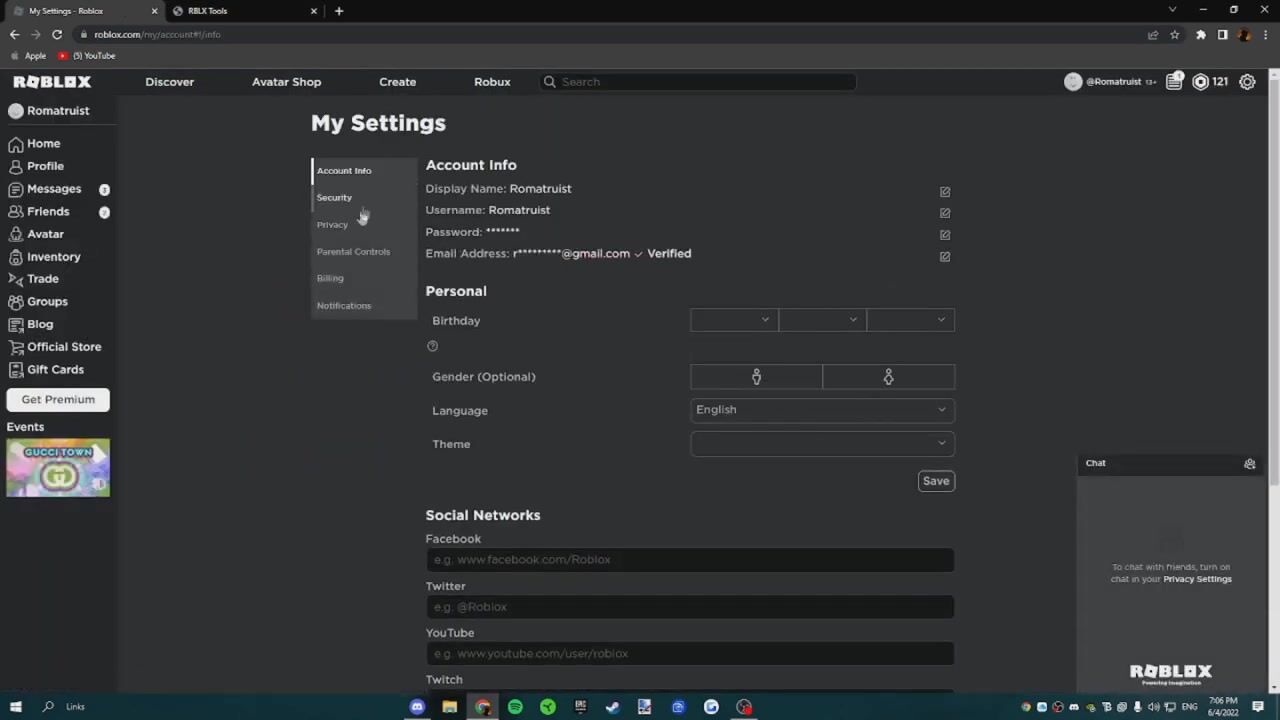Open the notifications stream icon
This screenshot has width=1280, height=720.
pos(1174,82)
